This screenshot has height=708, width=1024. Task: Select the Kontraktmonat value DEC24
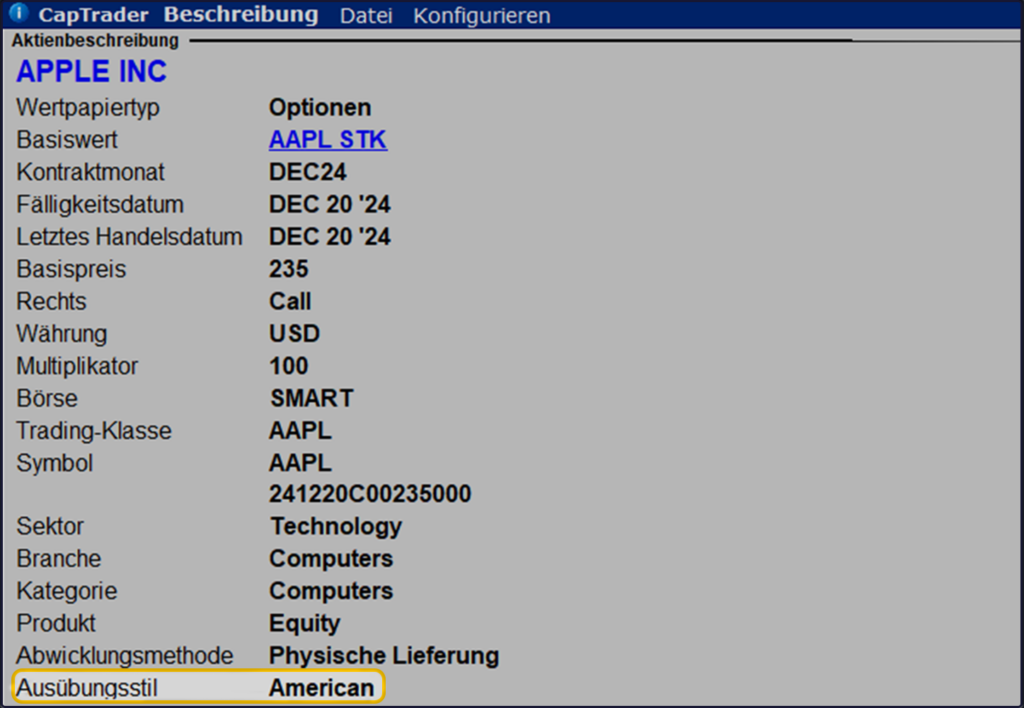pyautogui.click(x=308, y=172)
